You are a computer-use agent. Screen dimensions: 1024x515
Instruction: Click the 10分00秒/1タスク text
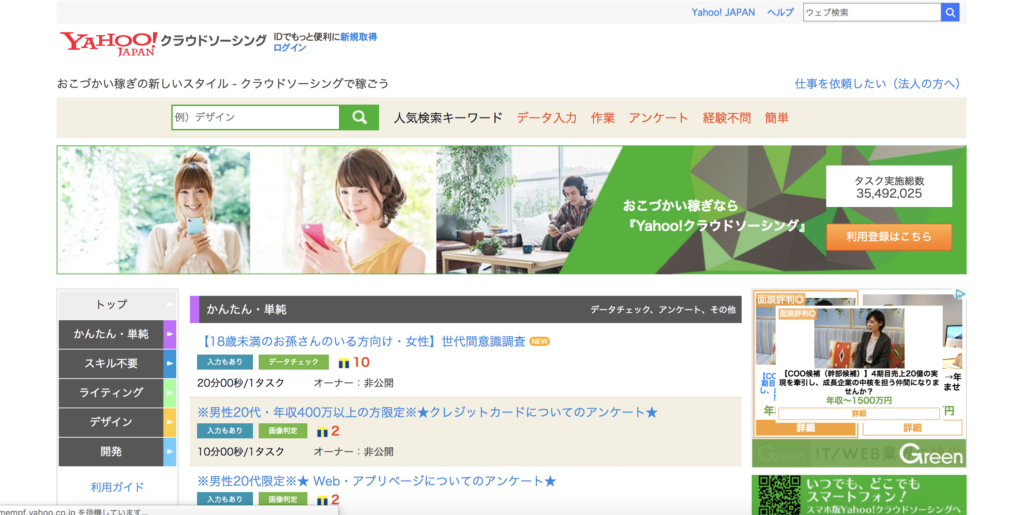point(241,452)
